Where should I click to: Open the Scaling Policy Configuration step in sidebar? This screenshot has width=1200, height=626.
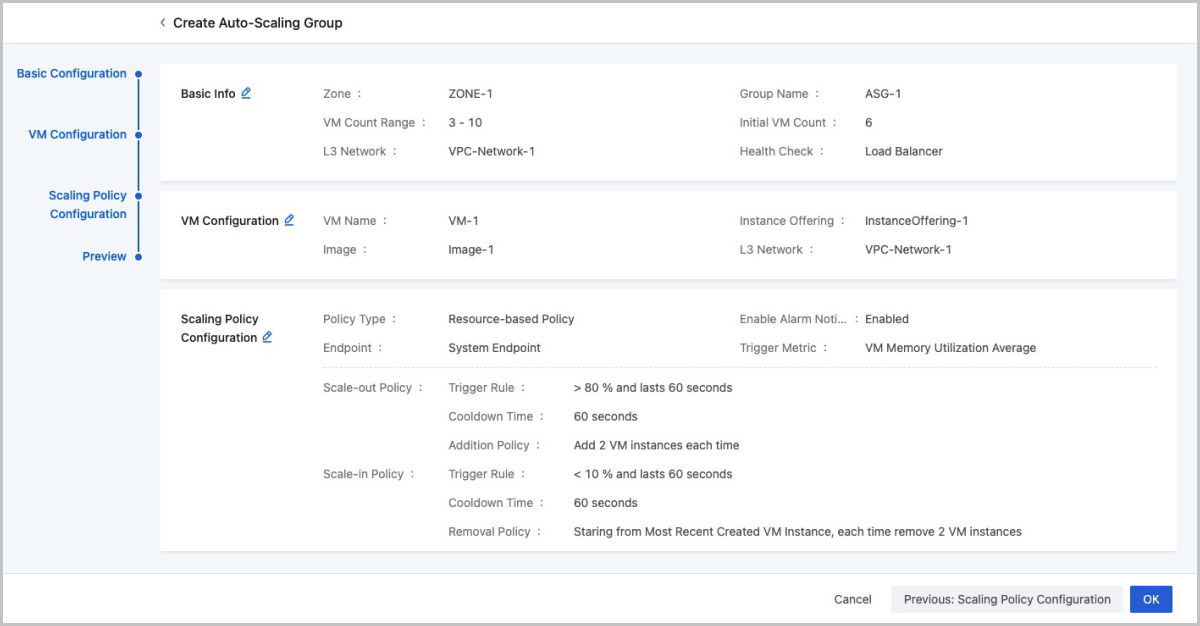point(88,205)
